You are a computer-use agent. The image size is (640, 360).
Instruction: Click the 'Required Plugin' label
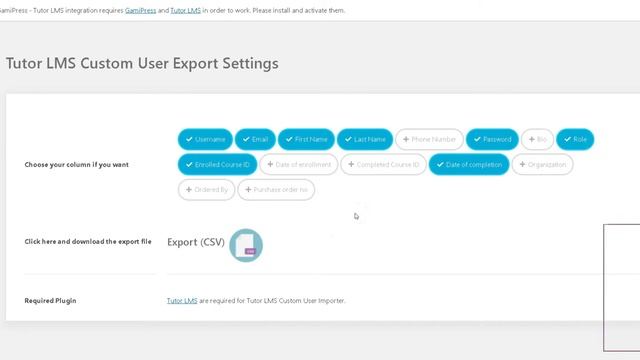coord(50,301)
